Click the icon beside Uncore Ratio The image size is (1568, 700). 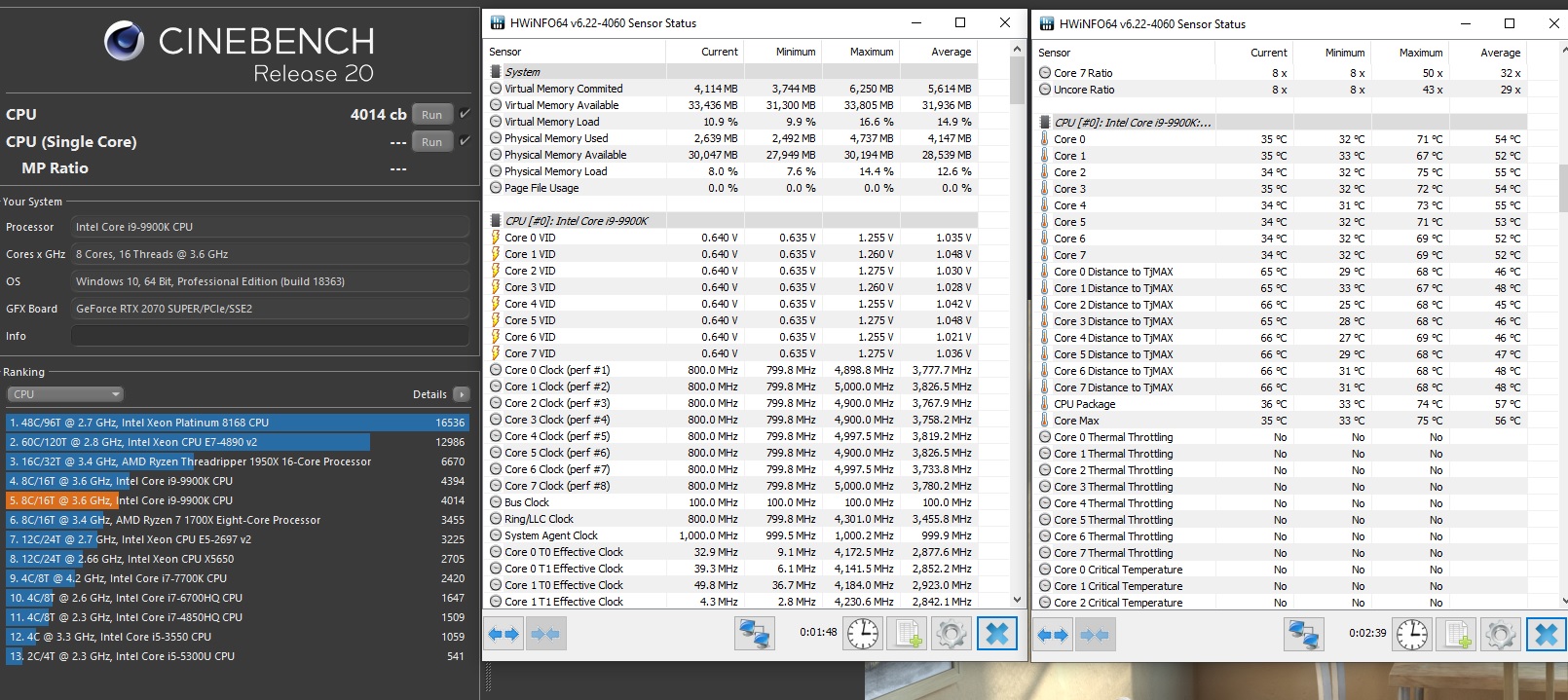(1045, 90)
